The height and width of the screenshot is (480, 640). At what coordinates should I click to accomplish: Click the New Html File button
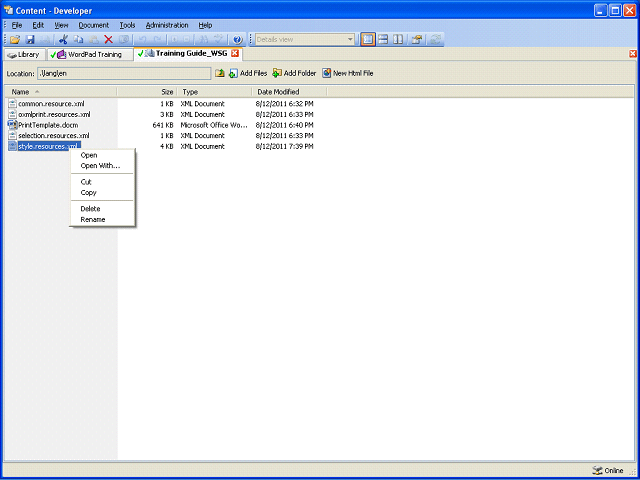pos(347,73)
